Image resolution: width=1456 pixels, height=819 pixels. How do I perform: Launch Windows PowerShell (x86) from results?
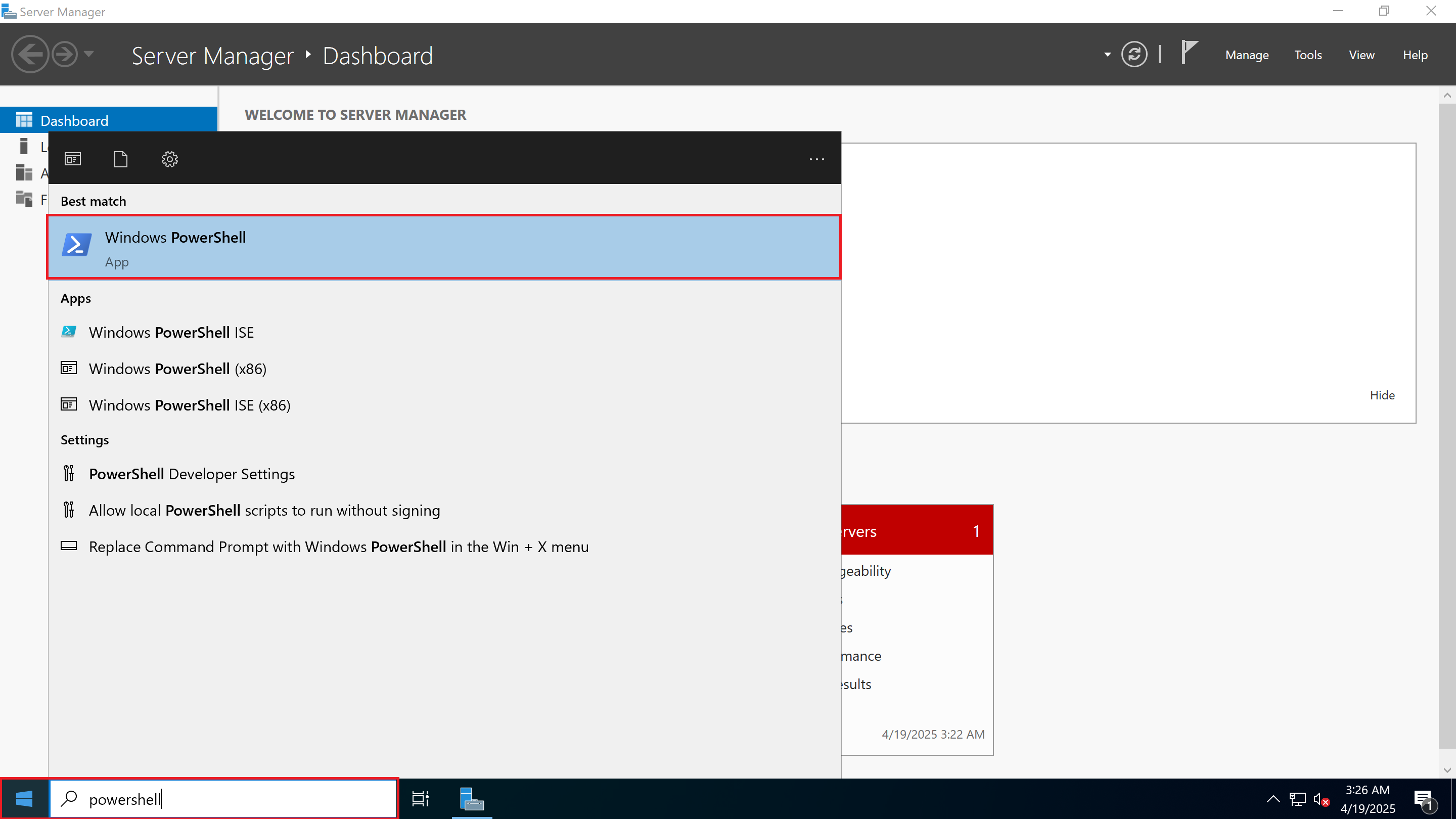tap(177, 369)
